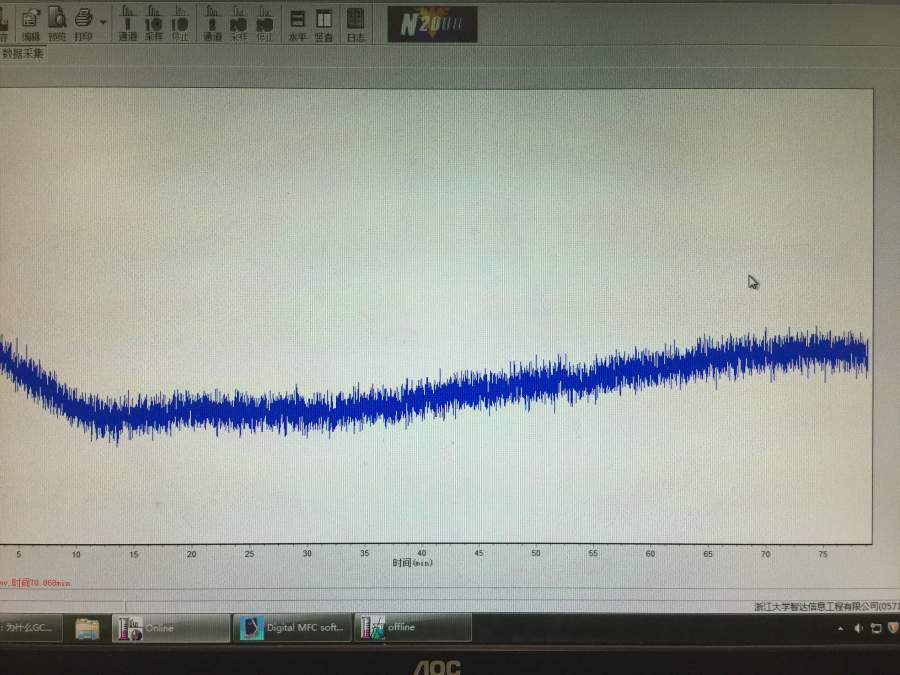Click the 时间(min) axis label

[x=412, y=563]
